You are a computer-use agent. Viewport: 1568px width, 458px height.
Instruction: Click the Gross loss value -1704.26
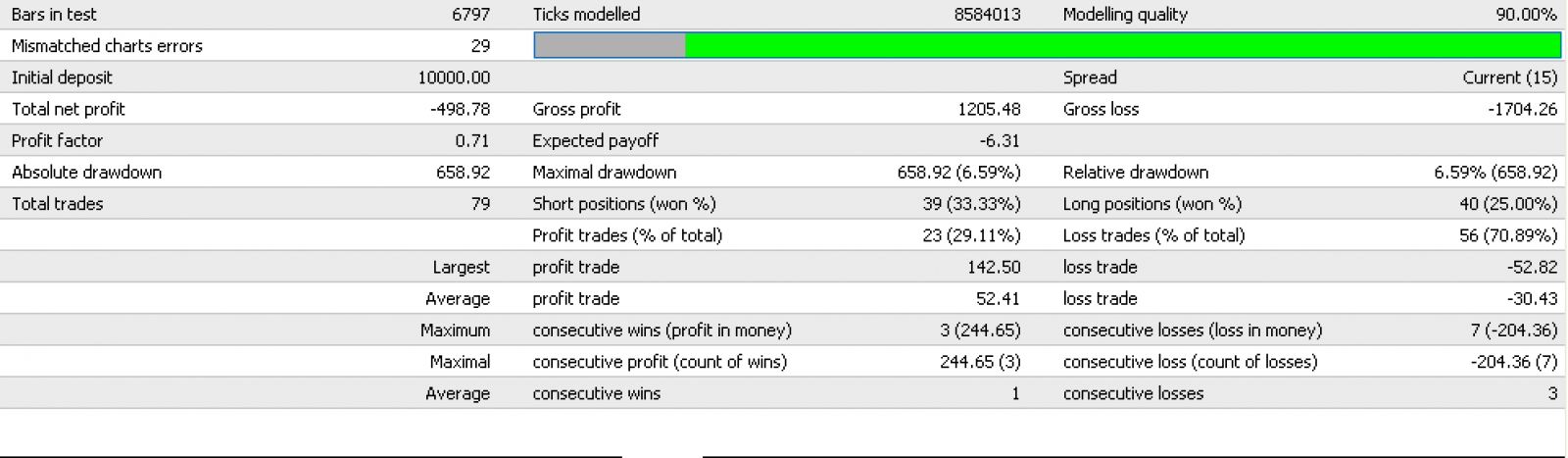[x=1522, y=109]
